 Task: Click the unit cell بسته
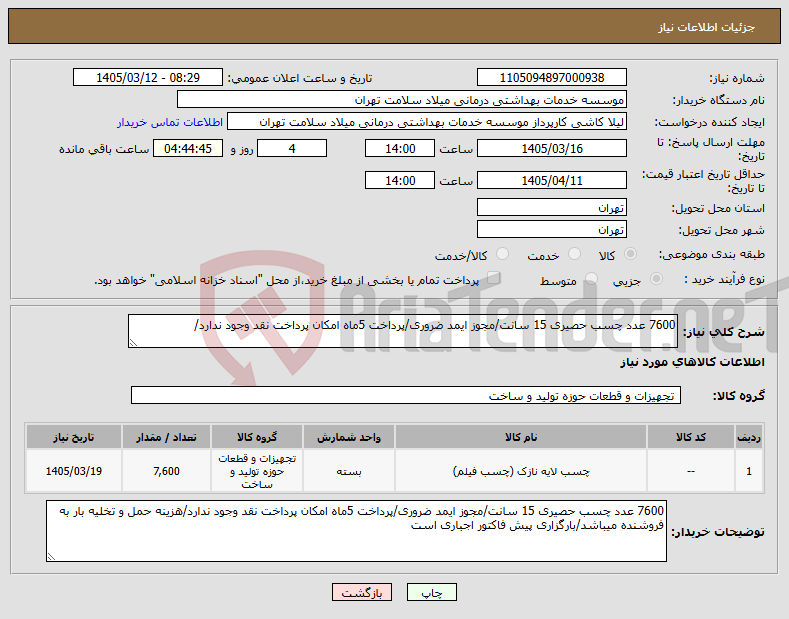pyautogui.click(x=349, y=472)
